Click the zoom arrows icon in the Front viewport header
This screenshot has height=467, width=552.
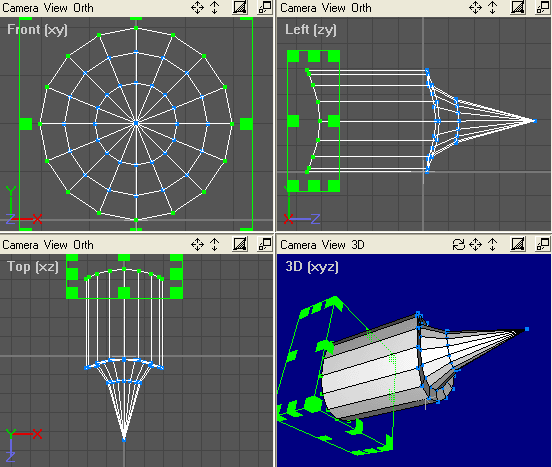tap(214, 7)
